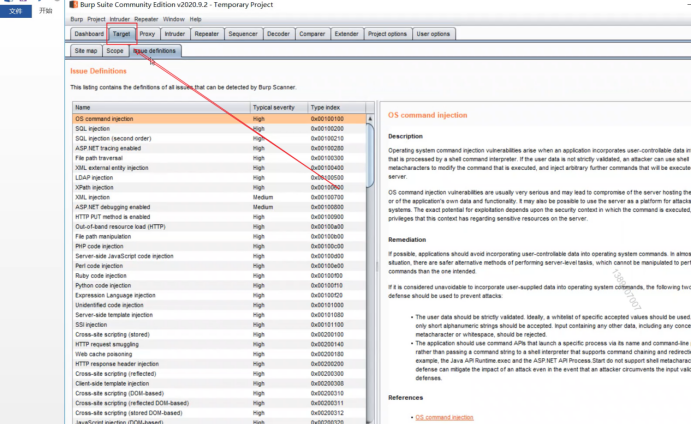
Task: Switch to the Dashboard tab
Action: coord(89,34)
